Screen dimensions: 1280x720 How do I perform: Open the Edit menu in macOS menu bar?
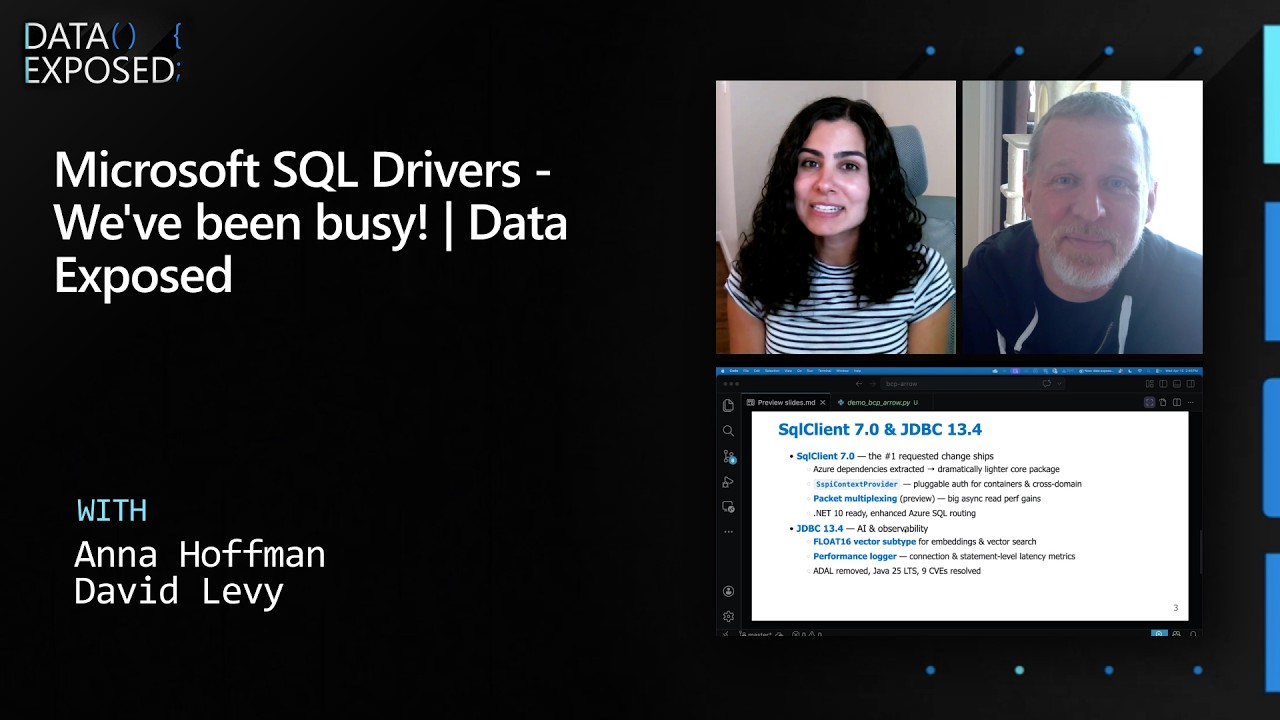click(757, 371)
